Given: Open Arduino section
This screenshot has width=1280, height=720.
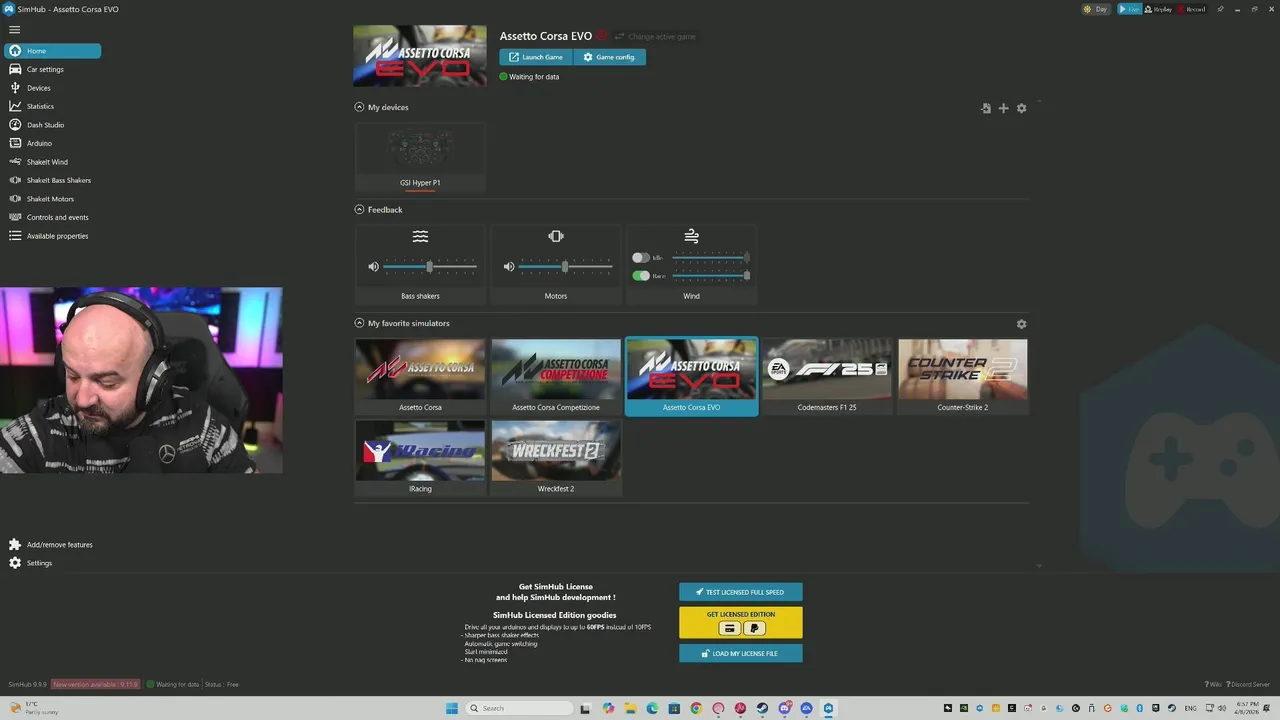Looking at the screenshot, I should (39, 143).
